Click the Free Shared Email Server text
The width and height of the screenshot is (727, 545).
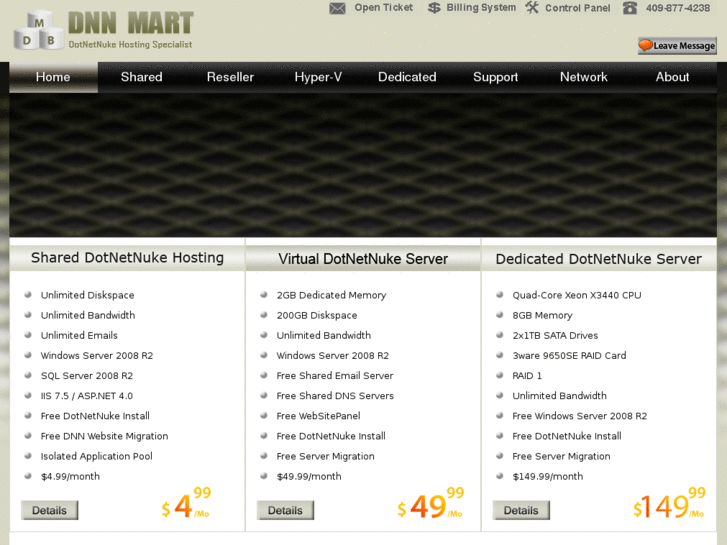335,376
